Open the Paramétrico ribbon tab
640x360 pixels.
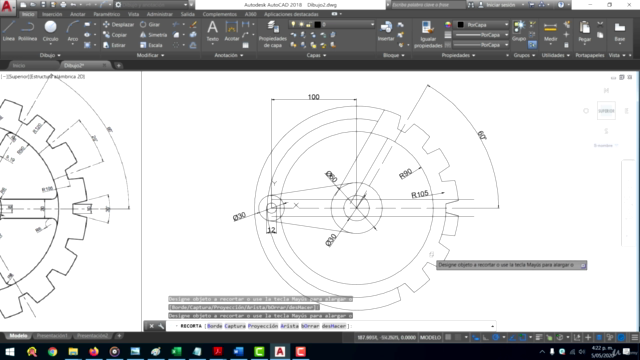point(107,14)
